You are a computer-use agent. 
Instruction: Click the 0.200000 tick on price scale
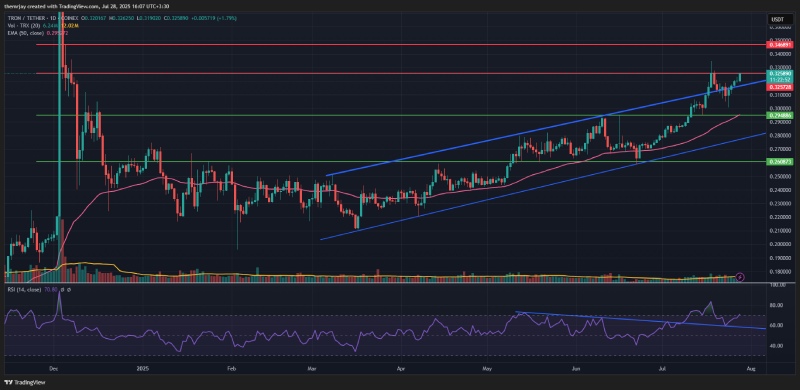pyautogui.click(x=779, y=245)
